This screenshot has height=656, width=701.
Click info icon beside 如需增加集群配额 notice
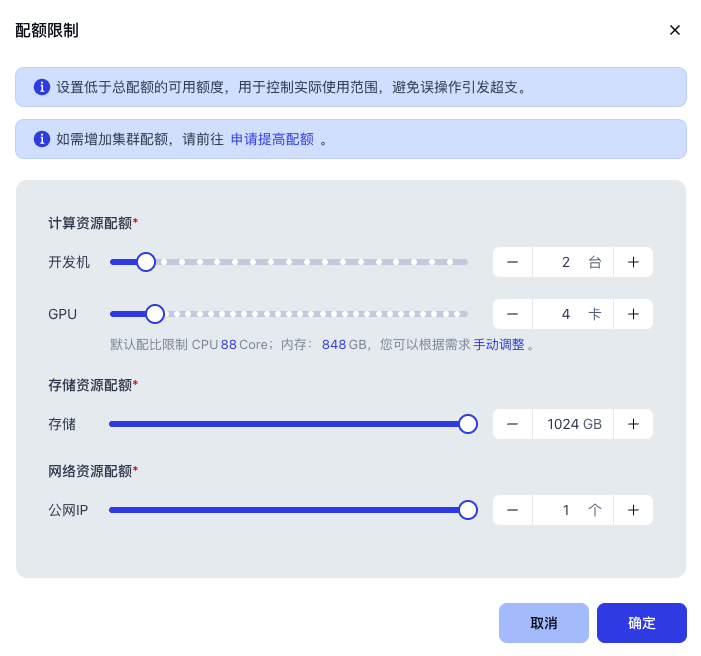42,139
